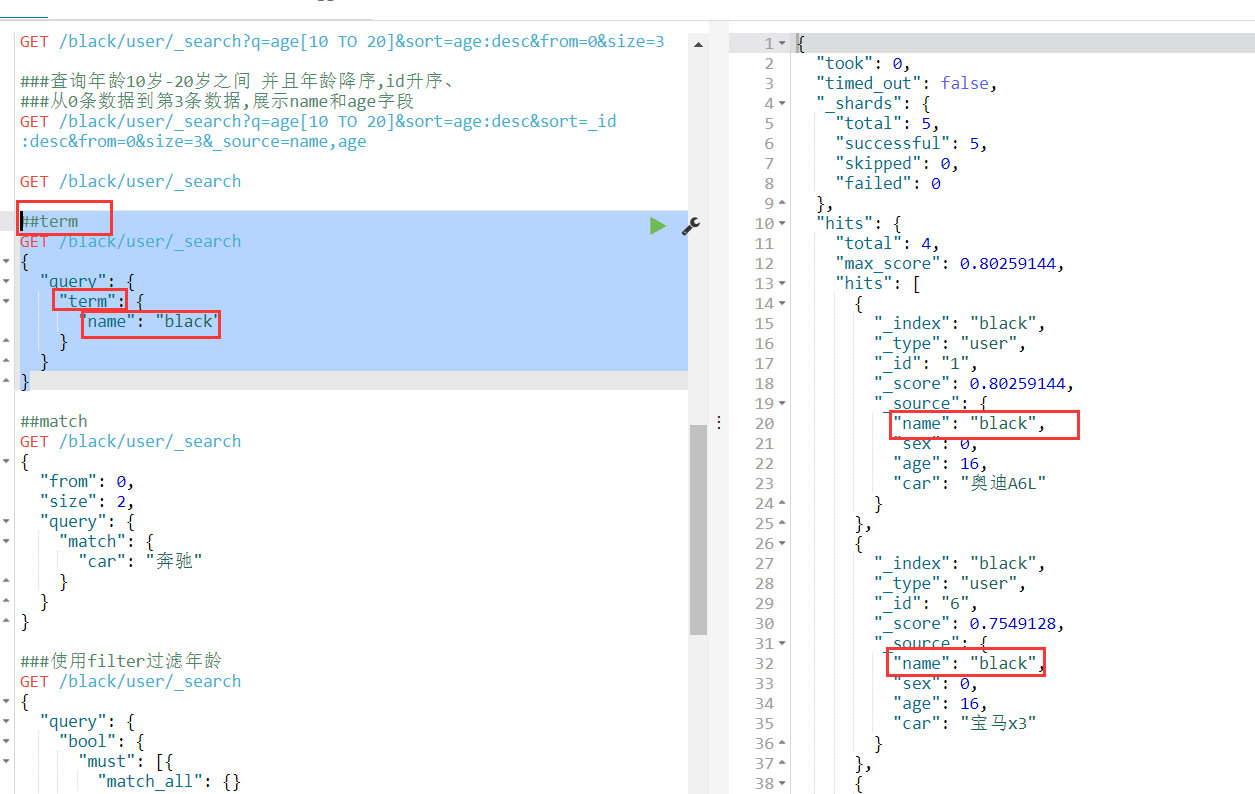
Task: Collapse the fold at line 38
Action: (x=782, y=784)
